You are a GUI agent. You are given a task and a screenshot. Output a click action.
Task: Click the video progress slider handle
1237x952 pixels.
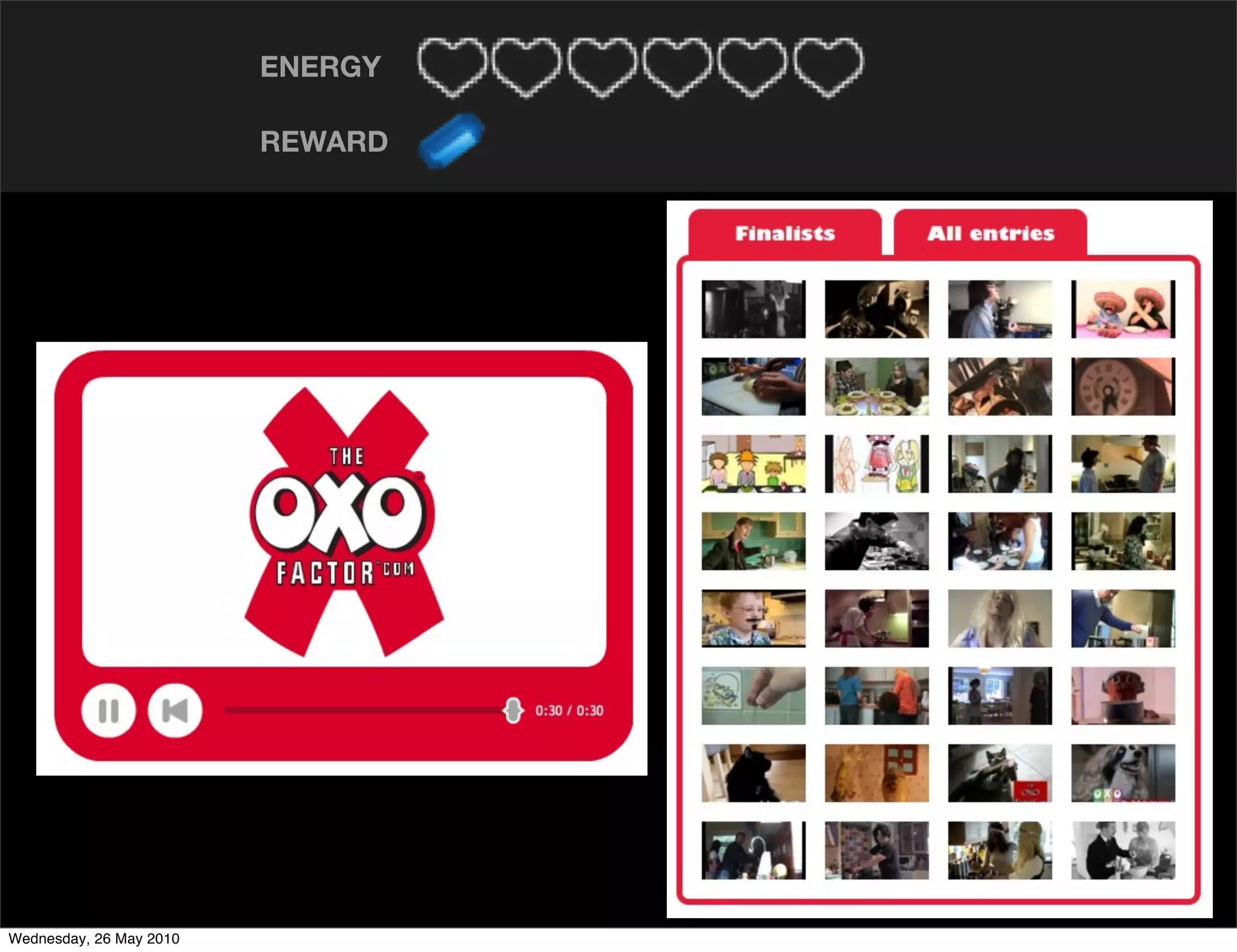coord(513,710)
